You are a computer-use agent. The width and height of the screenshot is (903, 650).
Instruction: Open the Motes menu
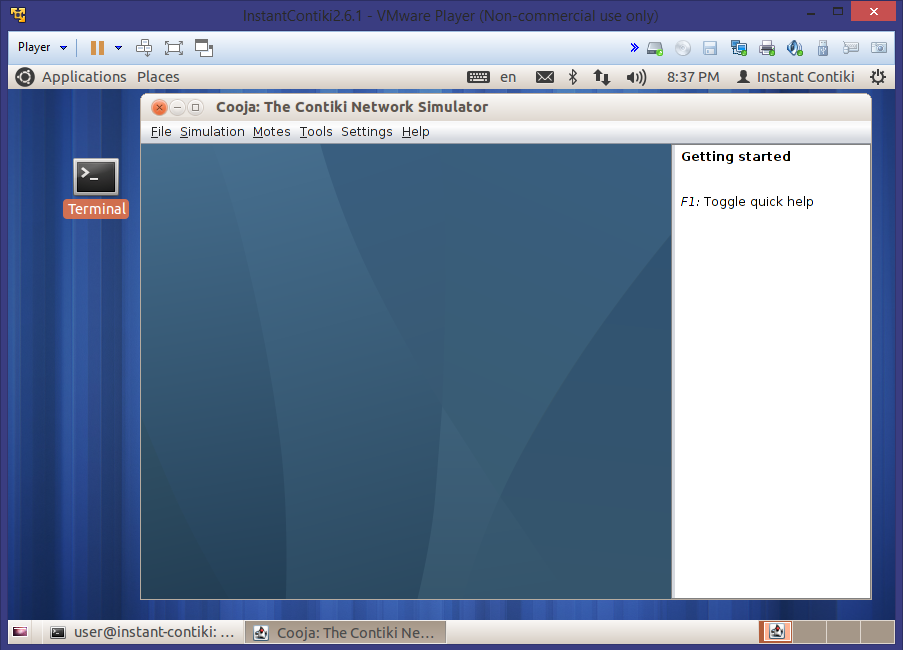coord(271,132)
